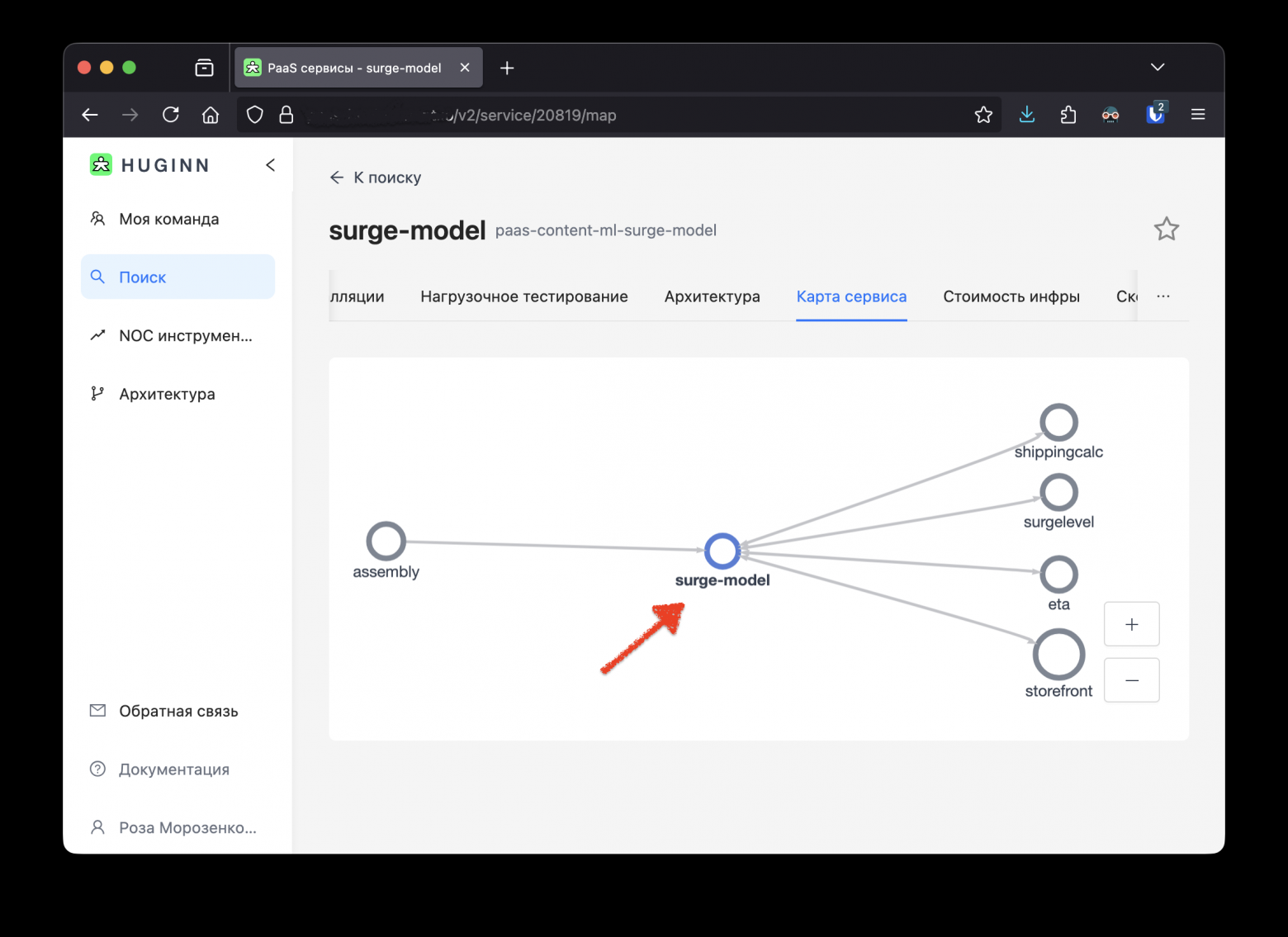Open Документация help page

tap(173, 769)
